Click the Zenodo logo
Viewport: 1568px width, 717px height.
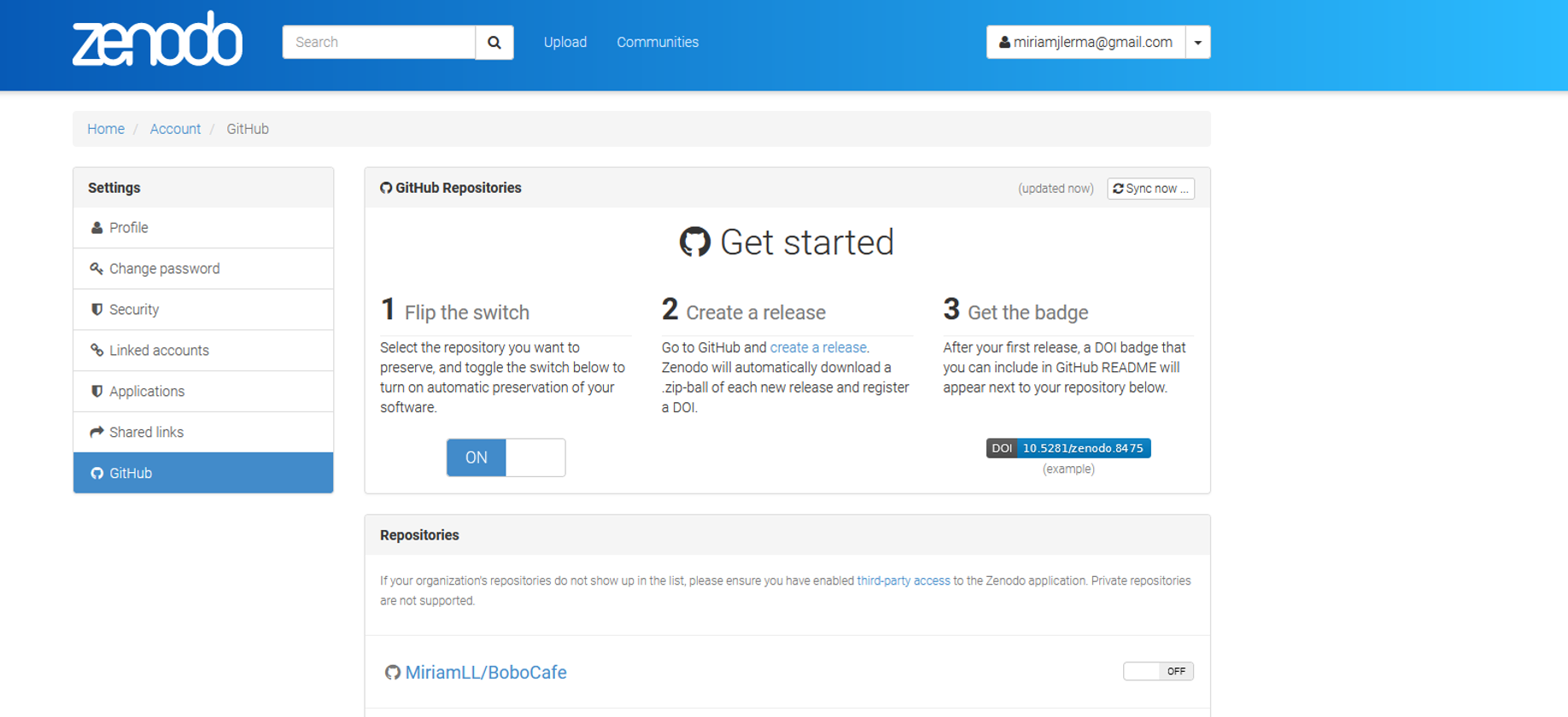[x=157, y=40]
